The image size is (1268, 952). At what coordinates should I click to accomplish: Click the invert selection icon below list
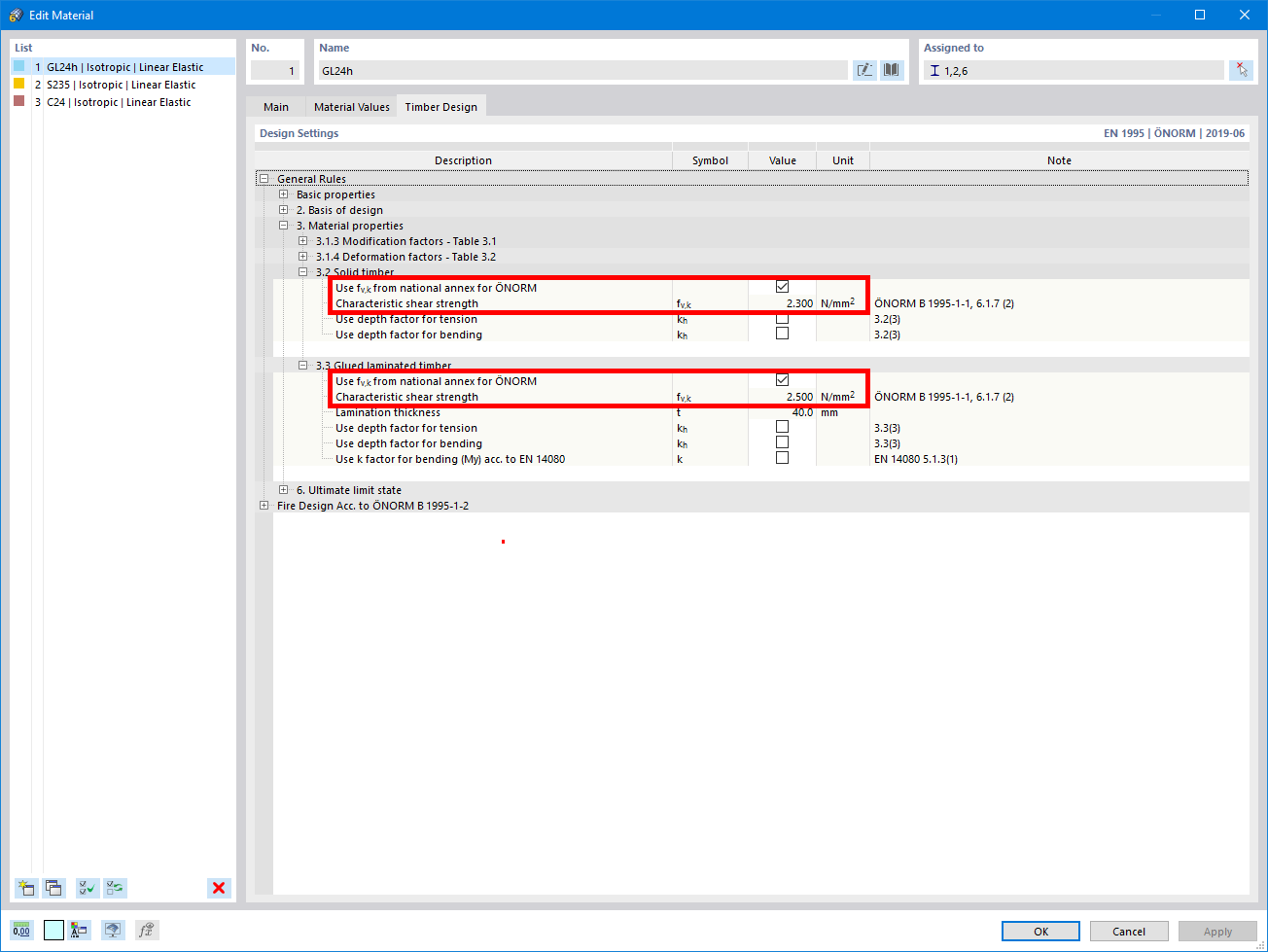coord(115,888)
